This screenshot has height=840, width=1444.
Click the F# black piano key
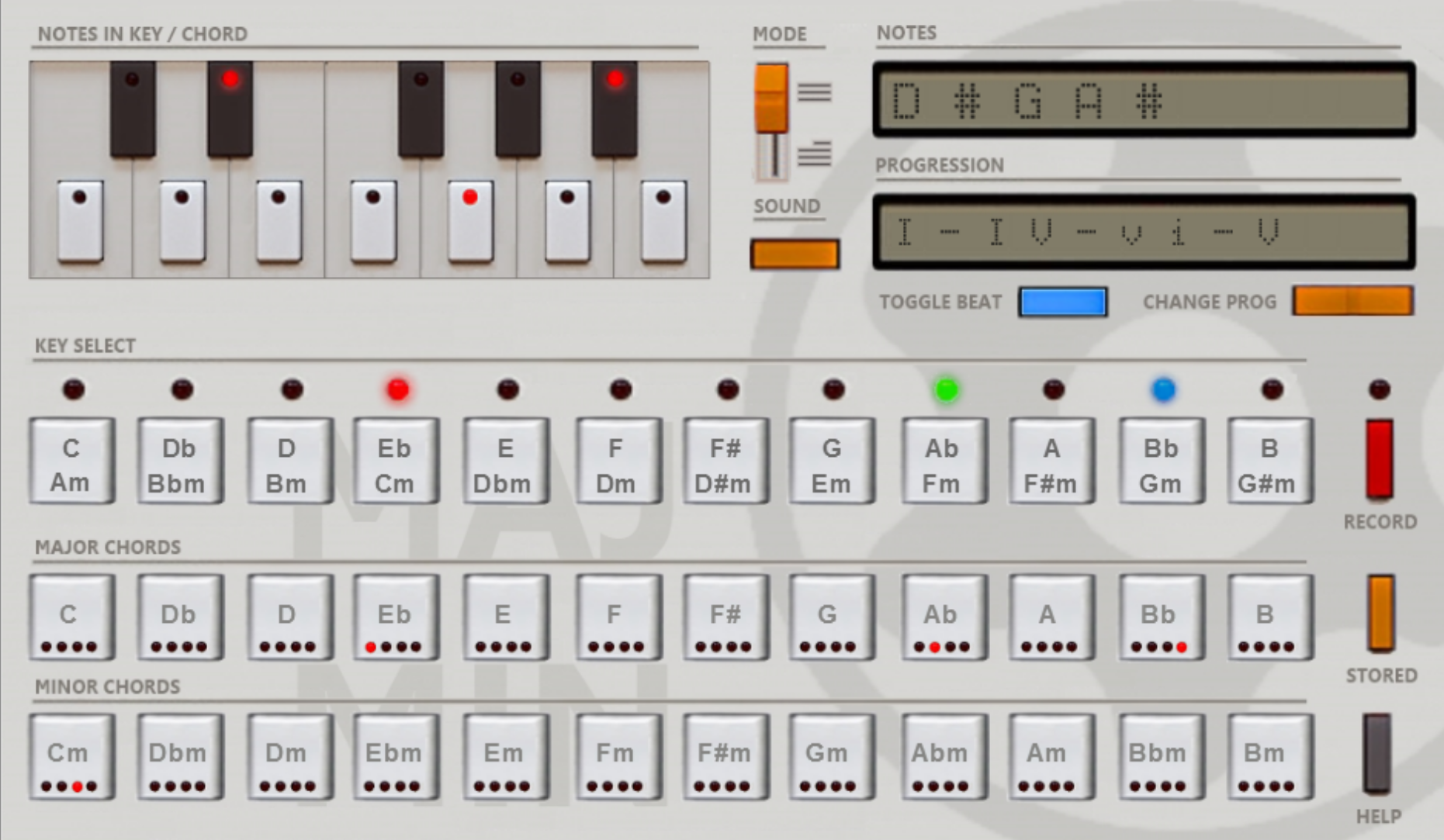tap(421, 109)
